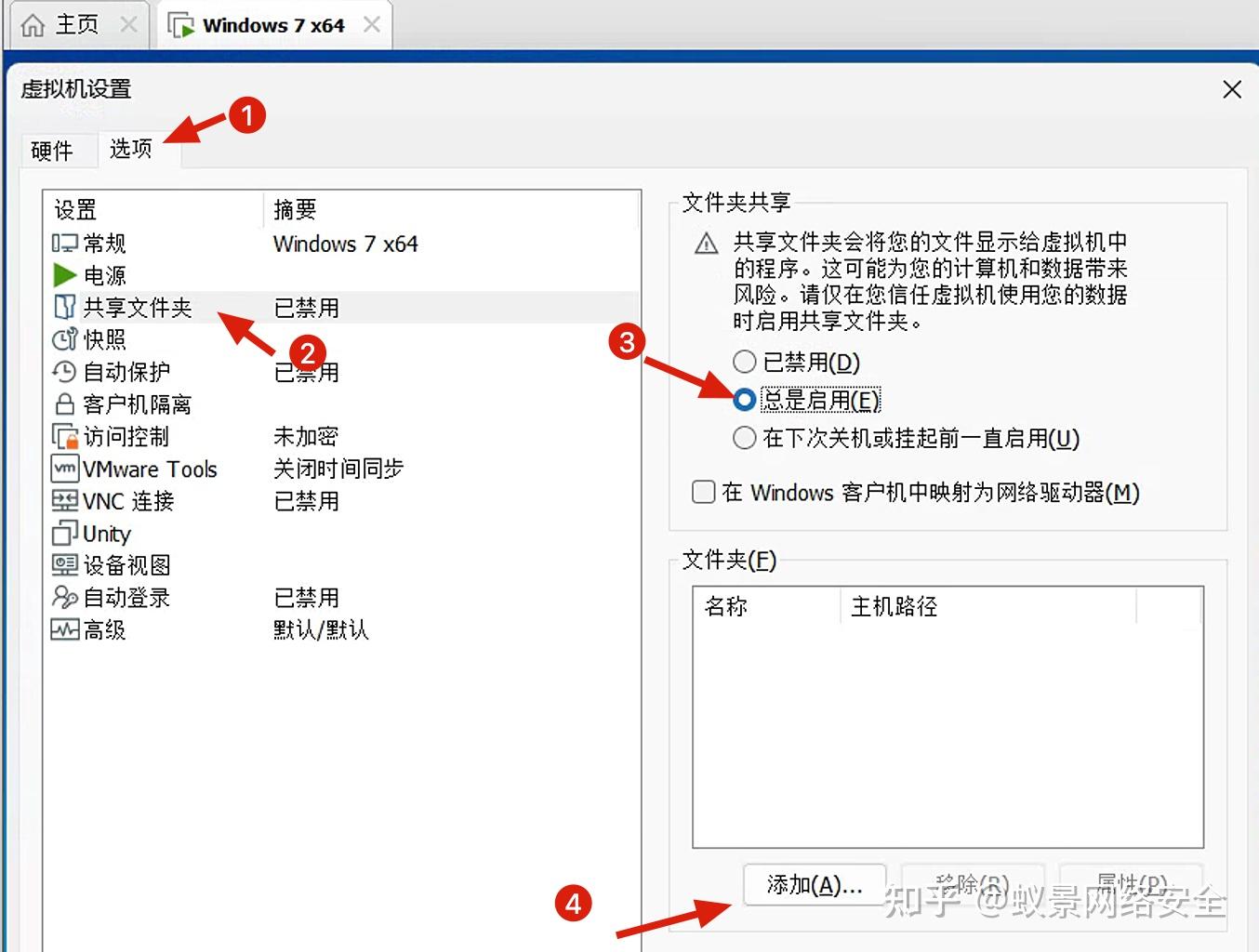The width and height of the screenshot is (1259, 952).
Task: Select the 已禁用(D) sharing radio option
Action: tap(744, 362)
